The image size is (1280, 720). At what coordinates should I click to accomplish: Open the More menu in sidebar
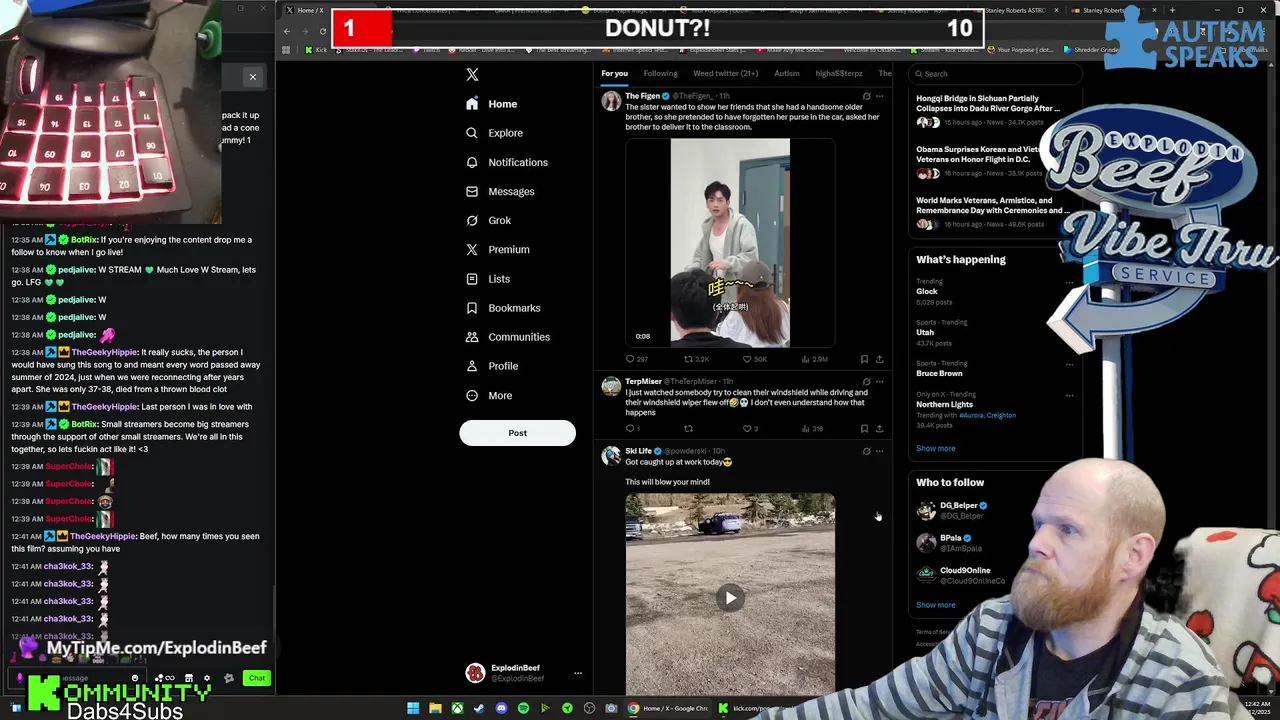pyautogui.click(x=489, y=395)
